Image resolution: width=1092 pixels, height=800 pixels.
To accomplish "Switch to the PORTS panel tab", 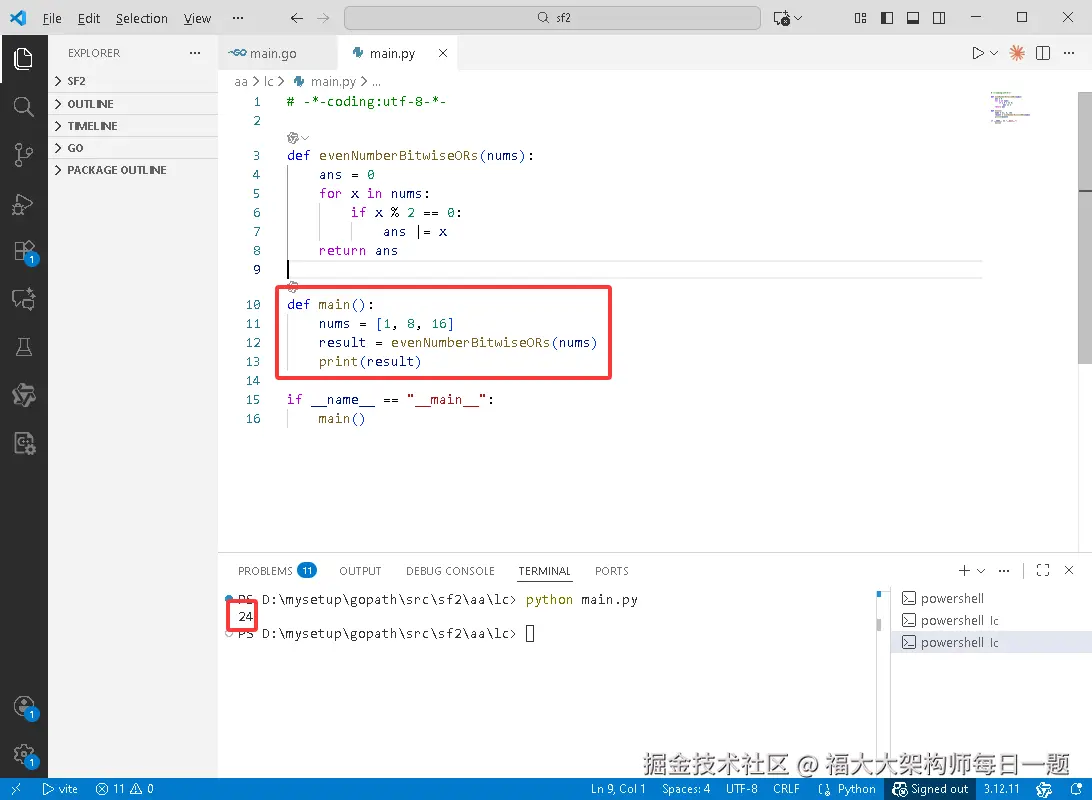I will pos(611,570).
